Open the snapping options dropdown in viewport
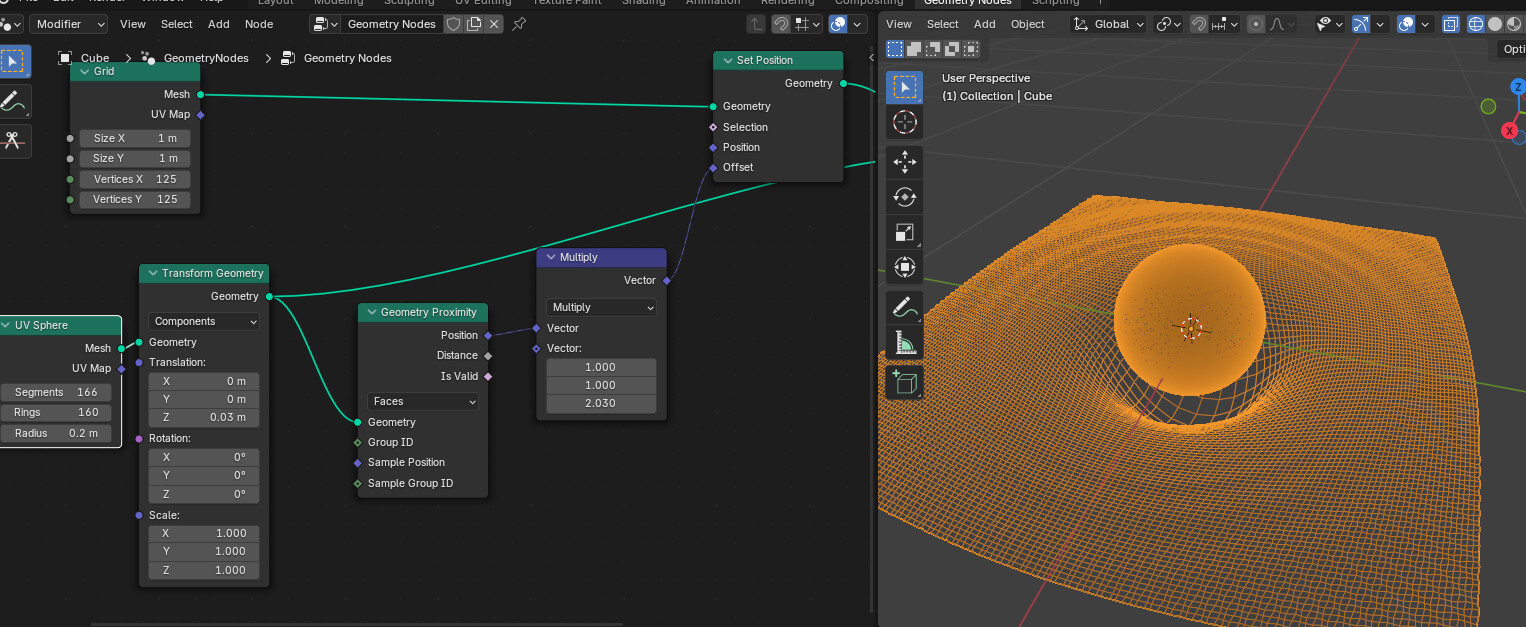1526x627 pixels. (1225, 24)
